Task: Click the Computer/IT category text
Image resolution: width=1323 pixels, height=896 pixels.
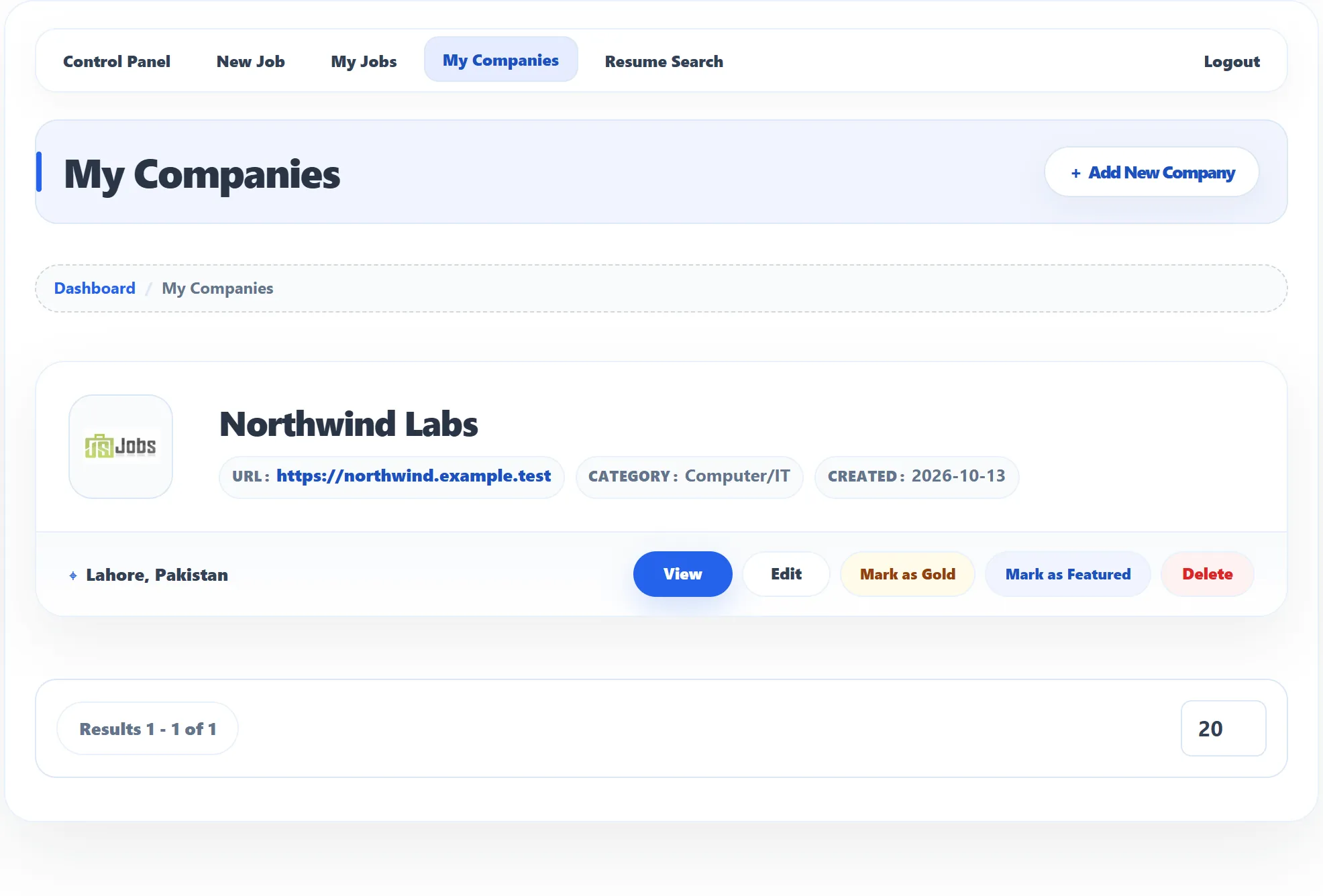Action: pos(737,476)
